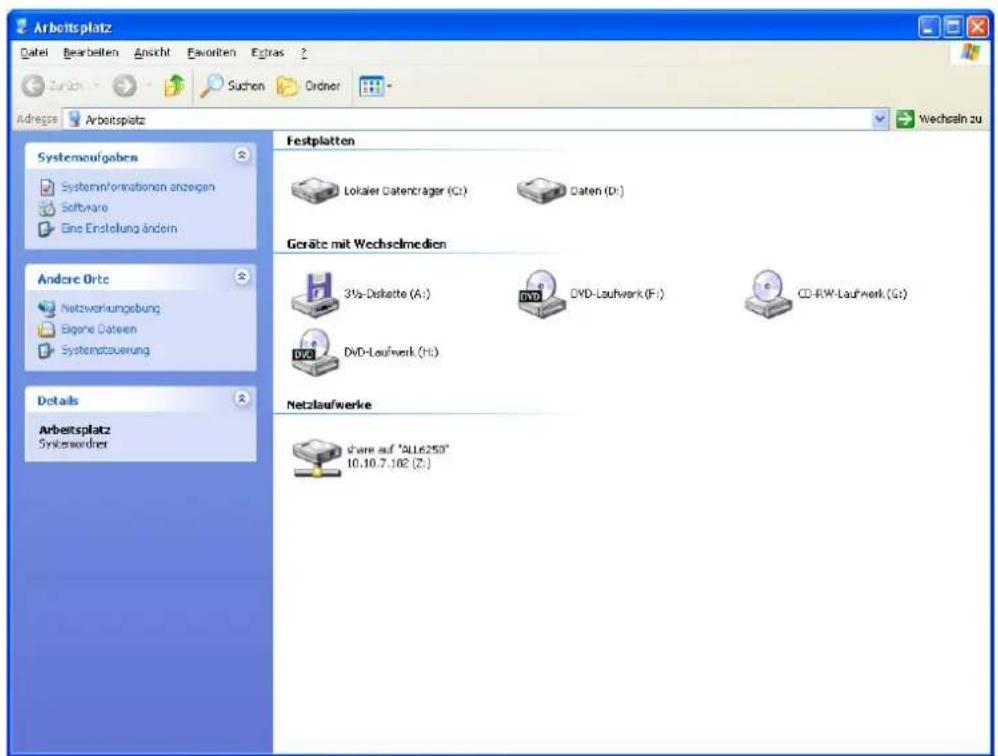998x756 pixels.
Task: Open the Extras menu
Action: pyautogui.click(x=267, y=53)
